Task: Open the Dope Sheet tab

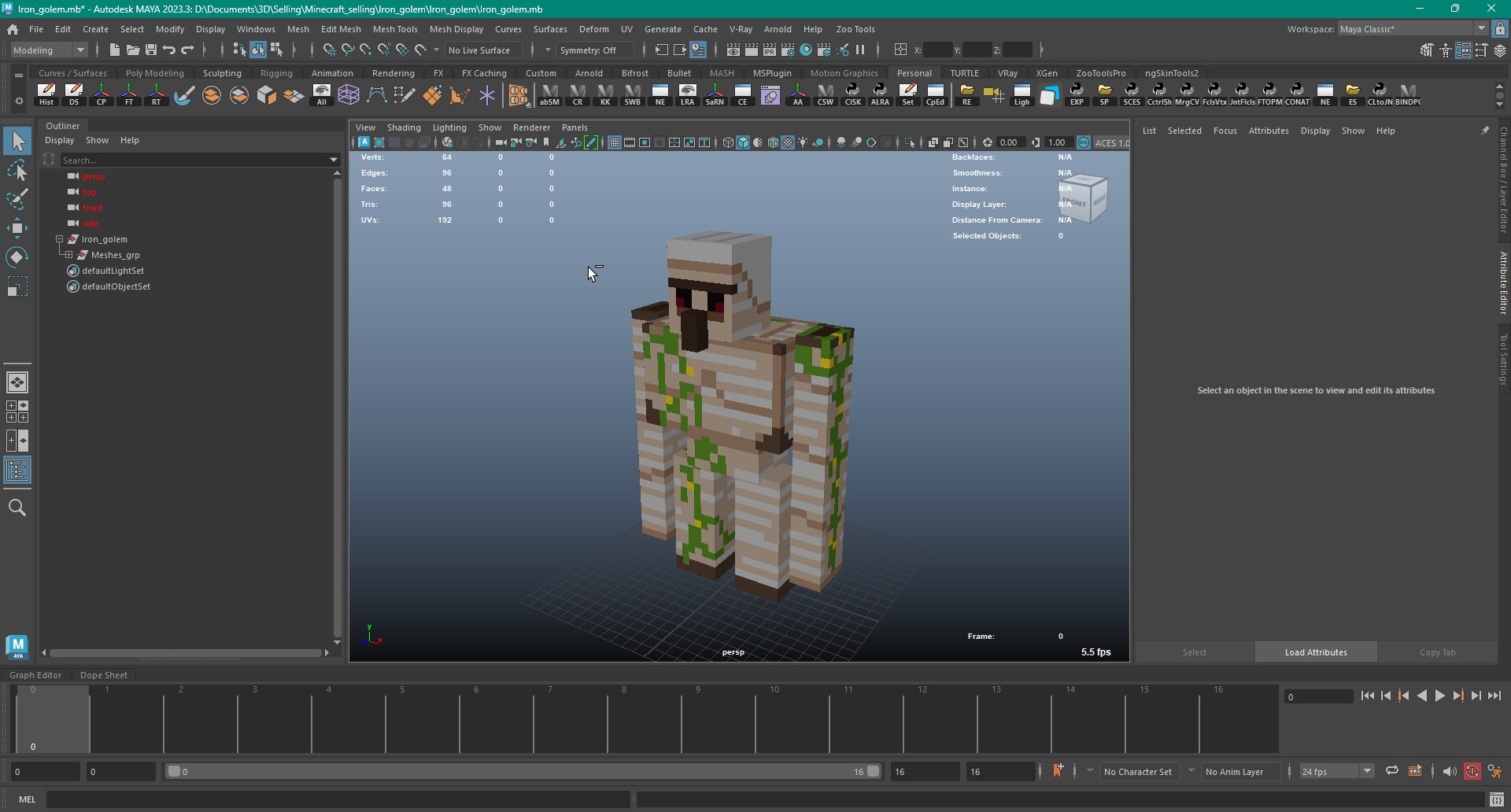Action: coord(103,675)
